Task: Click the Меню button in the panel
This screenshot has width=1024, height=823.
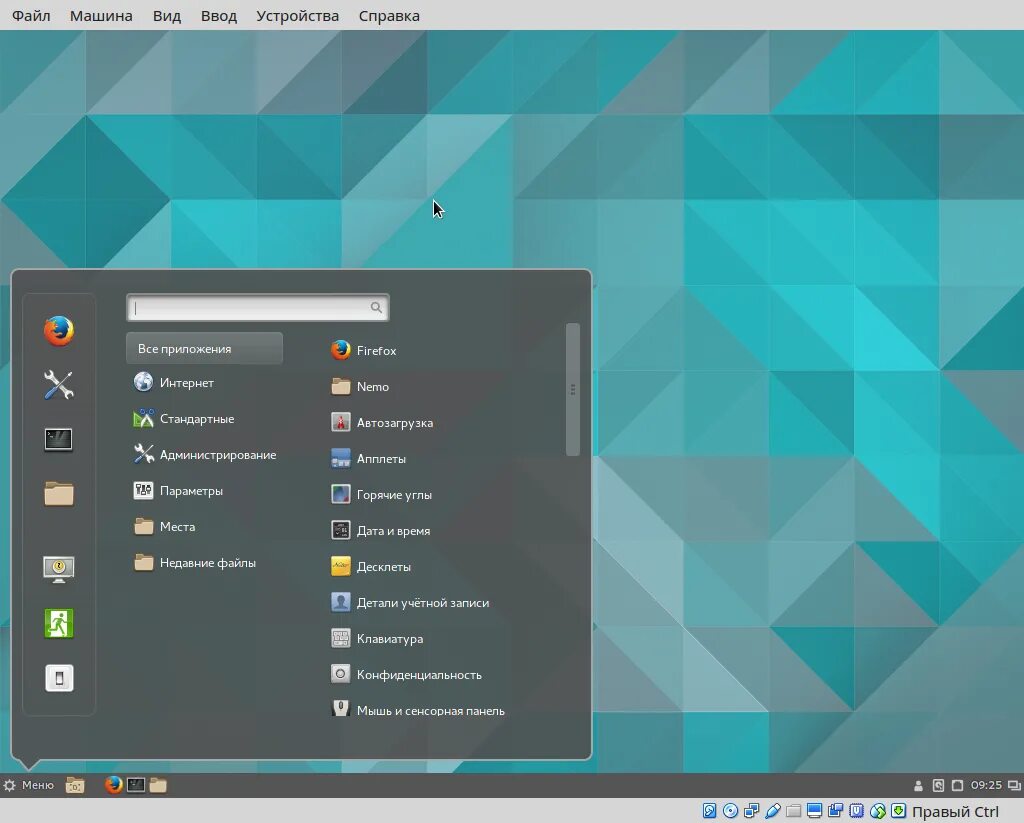Action: click(x=29, y=785)
